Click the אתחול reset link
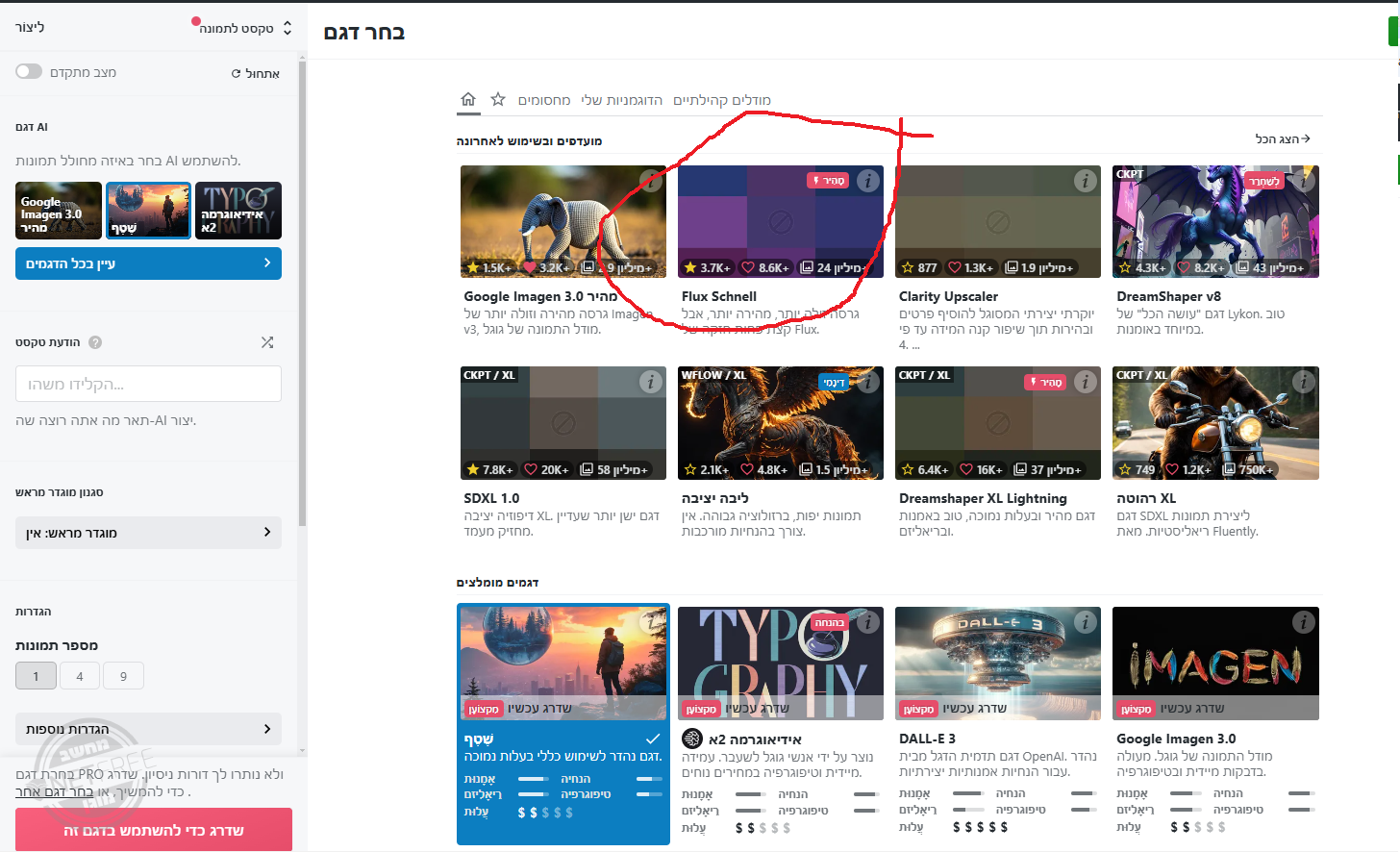This screenshot has height=852, width=1400. (256, 74)
